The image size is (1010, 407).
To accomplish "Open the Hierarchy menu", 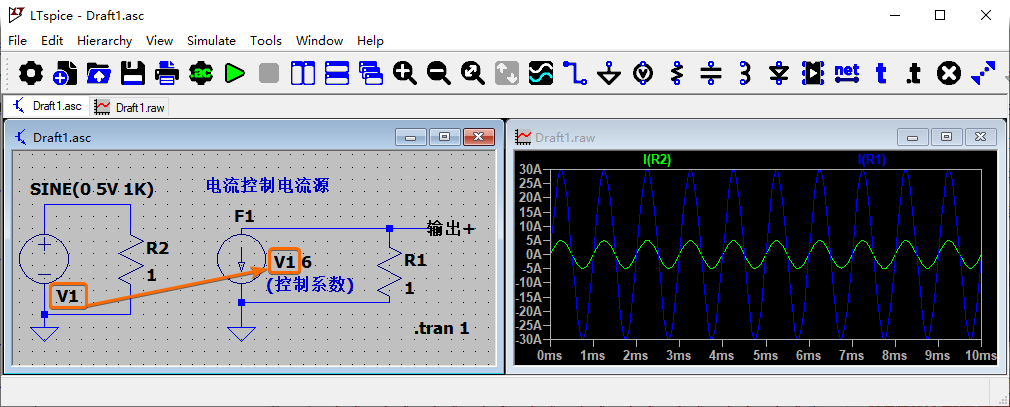I will tap(104, 41).
